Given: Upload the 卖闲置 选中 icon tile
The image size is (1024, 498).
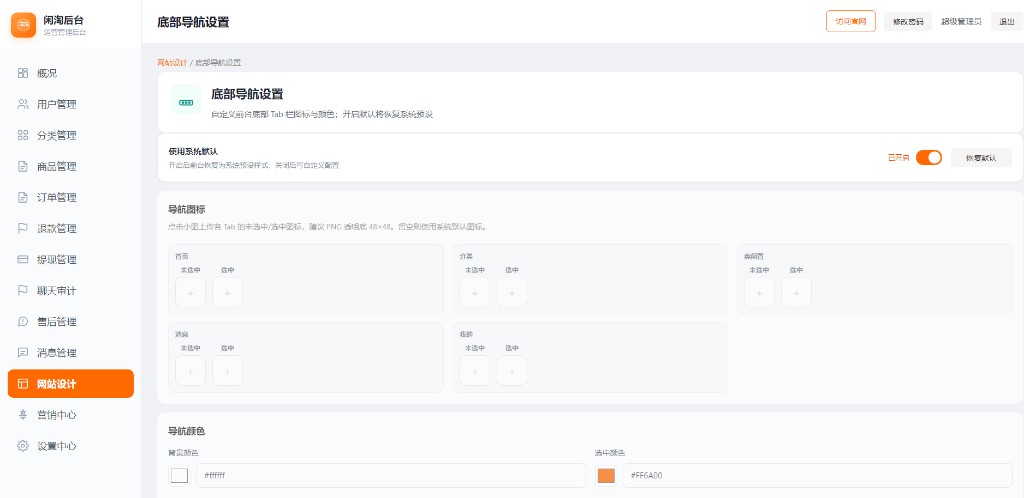Looking at the screenshot, I should point(796,292).
